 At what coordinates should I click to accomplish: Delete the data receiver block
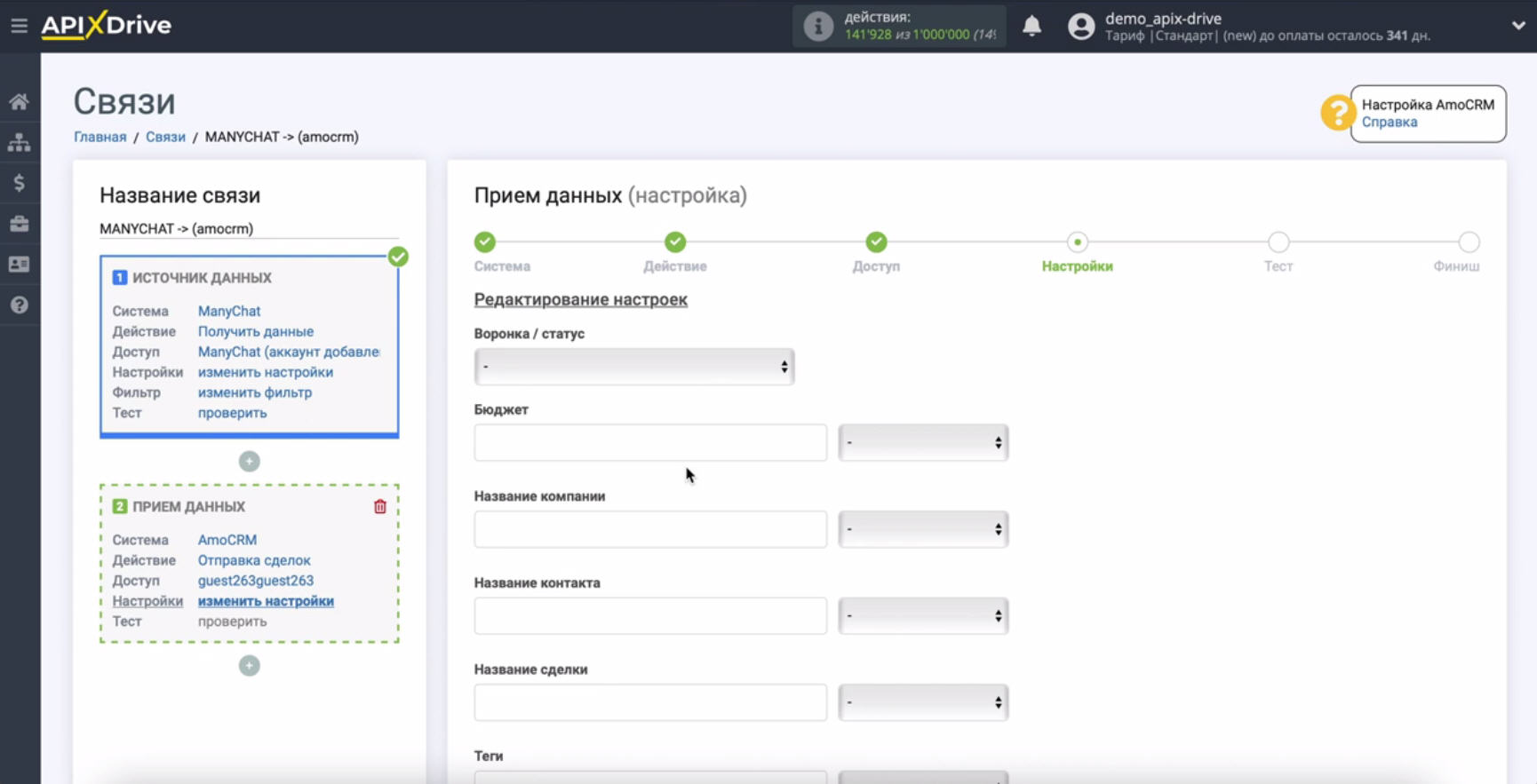point(380,507)
